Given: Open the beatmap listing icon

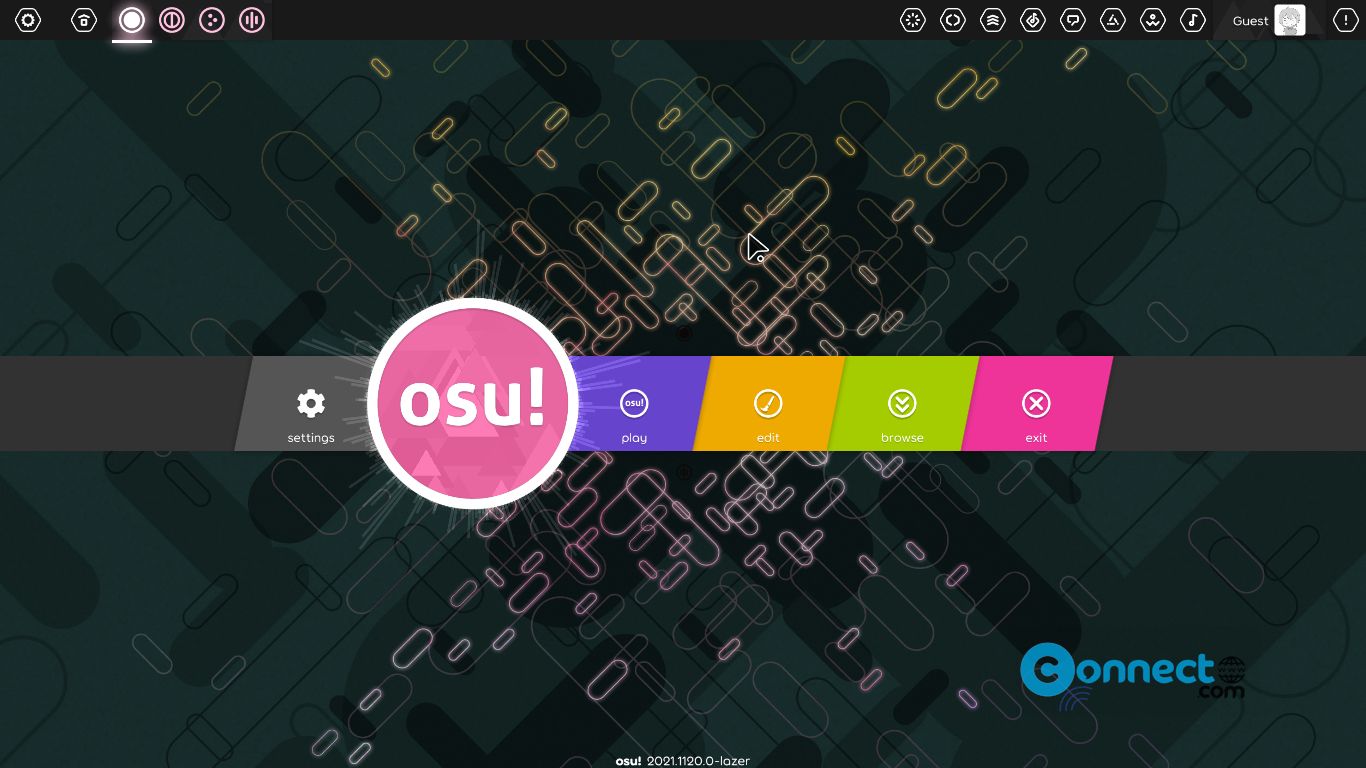Looking at the screenshot, I should 1033,20.
